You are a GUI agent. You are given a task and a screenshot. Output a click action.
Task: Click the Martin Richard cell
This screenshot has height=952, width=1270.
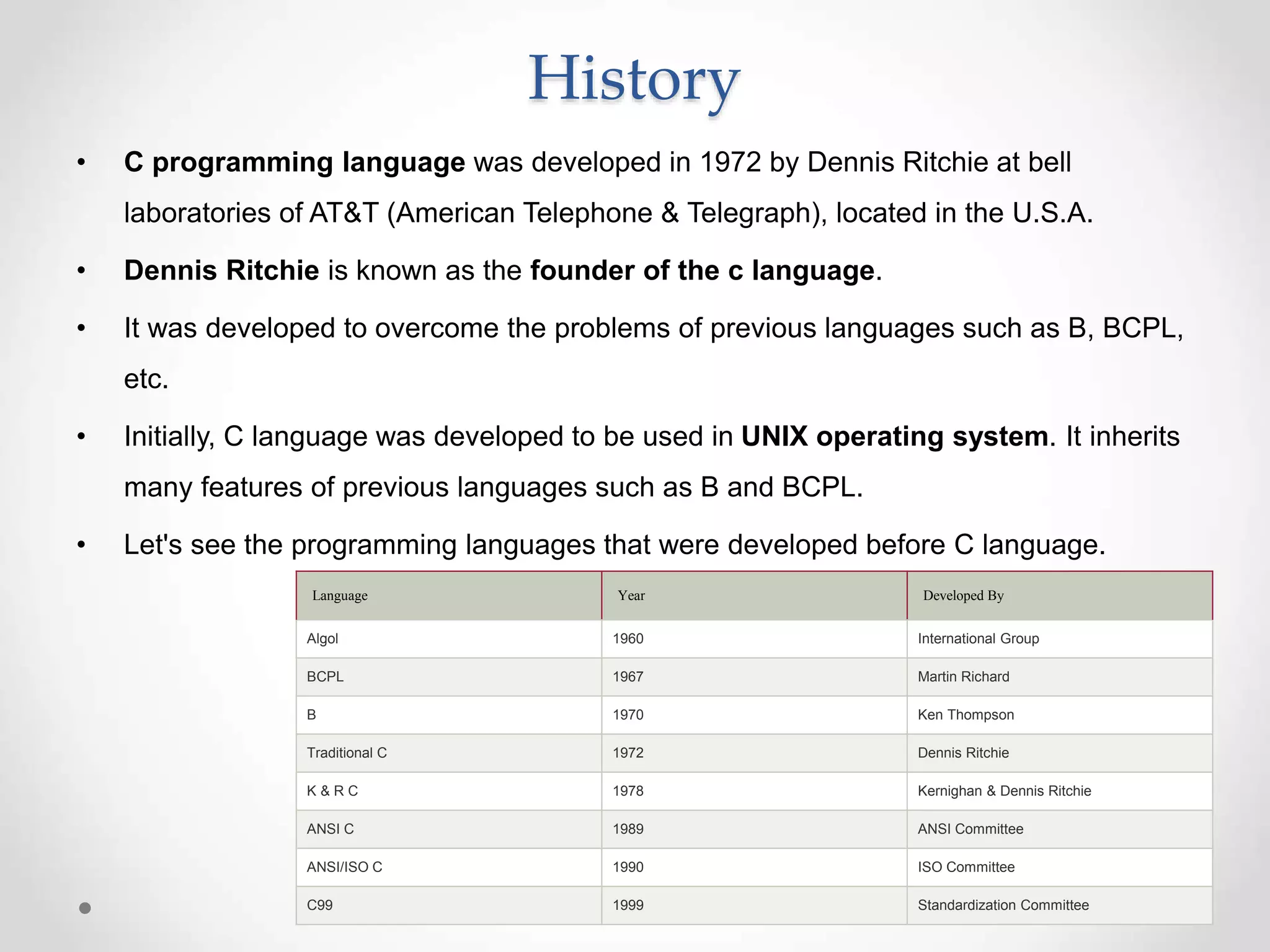[x=963, y=677]
